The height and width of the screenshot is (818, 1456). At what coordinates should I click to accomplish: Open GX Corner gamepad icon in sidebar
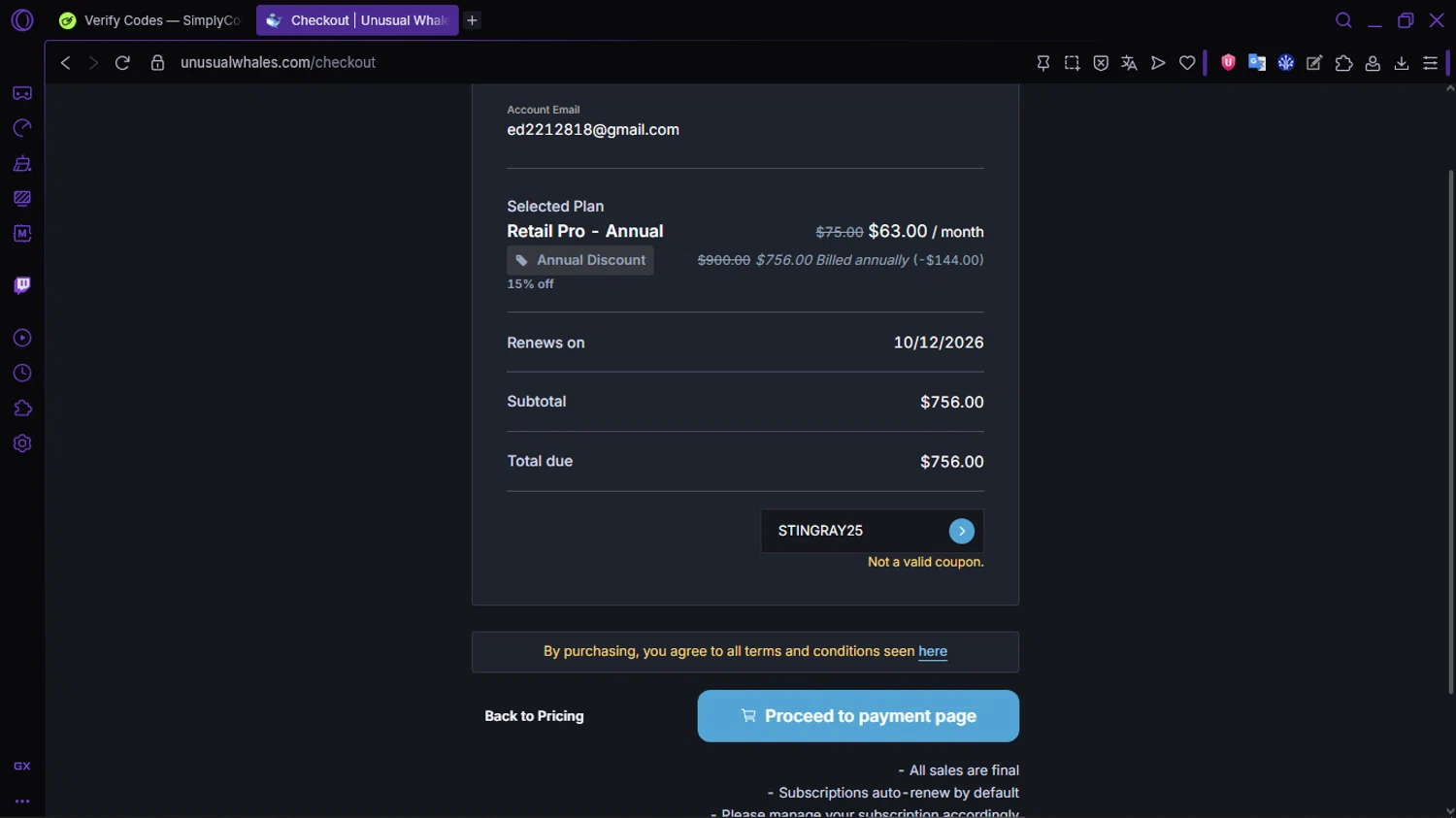22,93
